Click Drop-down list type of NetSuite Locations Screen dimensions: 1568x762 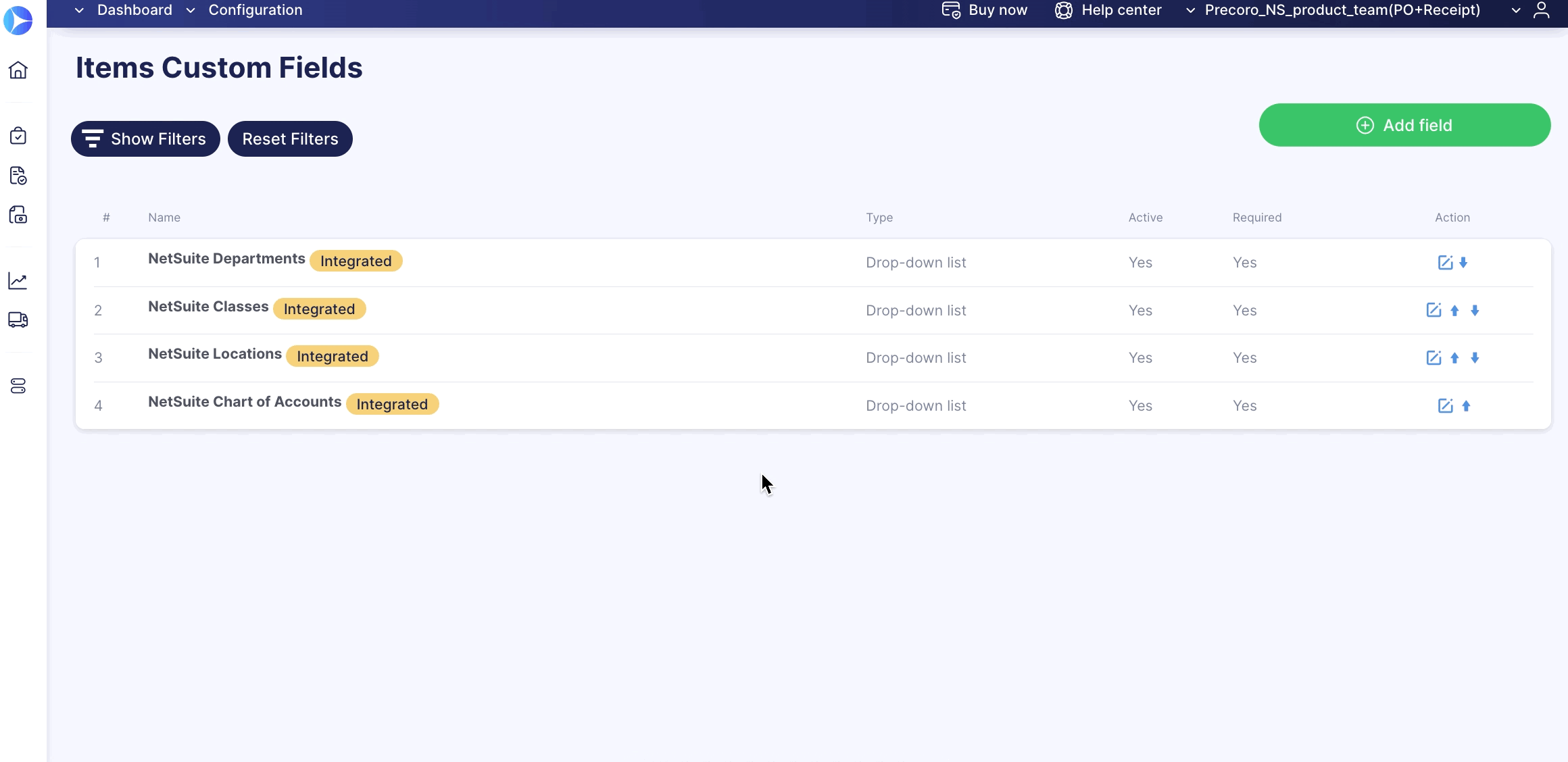[x=916, y=358]
